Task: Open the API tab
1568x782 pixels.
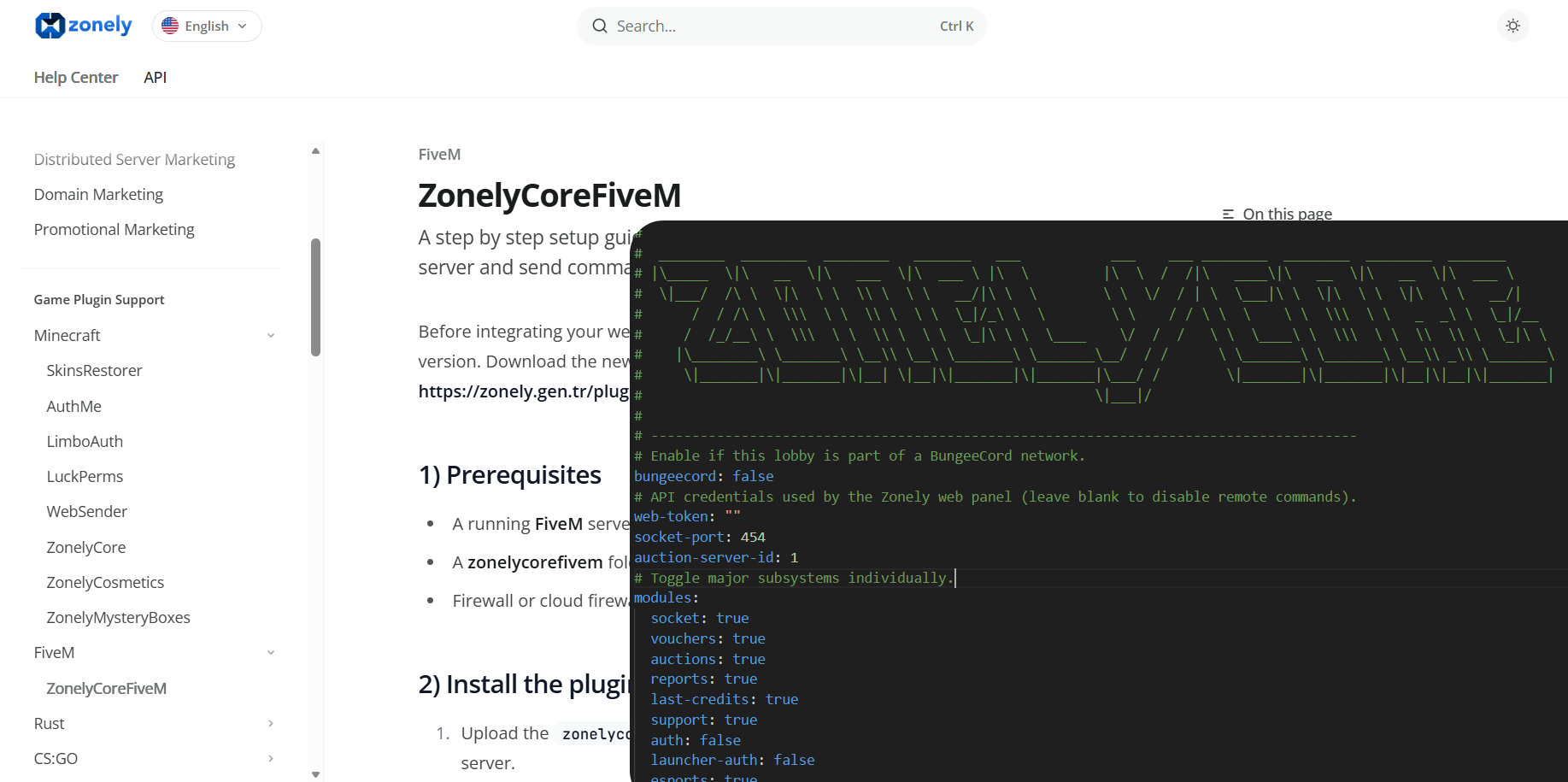Action: (x=155, y=77)
